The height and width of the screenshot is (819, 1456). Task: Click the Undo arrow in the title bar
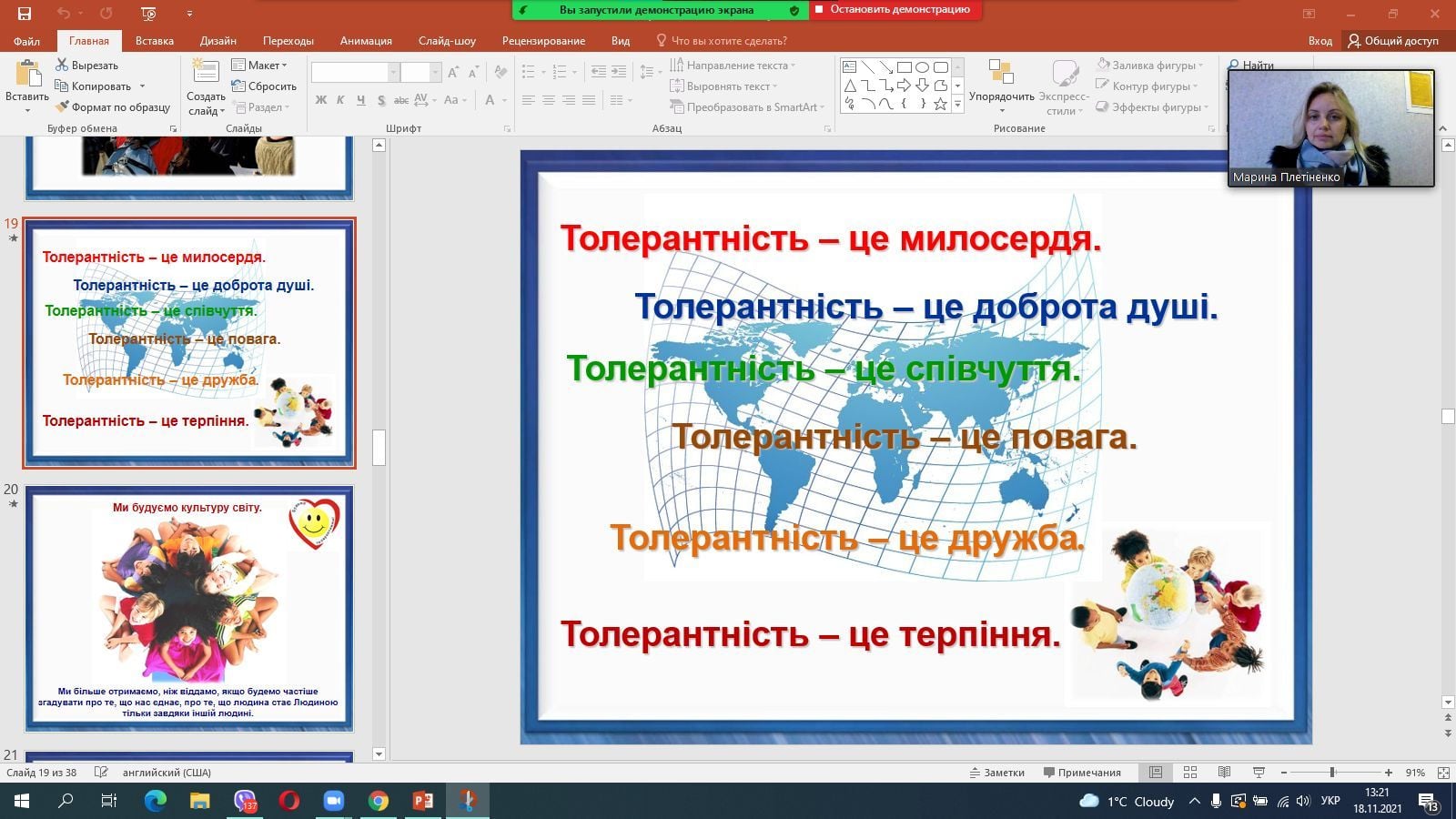point(63,13)
